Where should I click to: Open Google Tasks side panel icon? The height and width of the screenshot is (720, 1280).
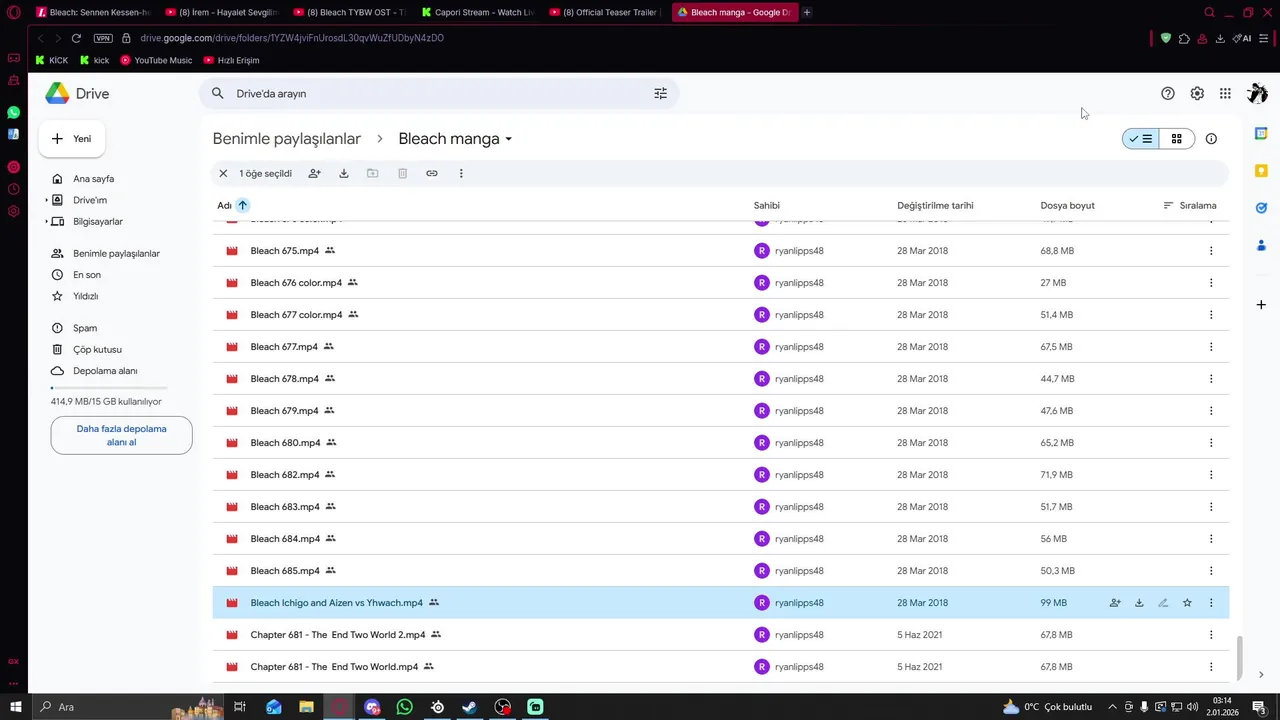[1261, 208]
